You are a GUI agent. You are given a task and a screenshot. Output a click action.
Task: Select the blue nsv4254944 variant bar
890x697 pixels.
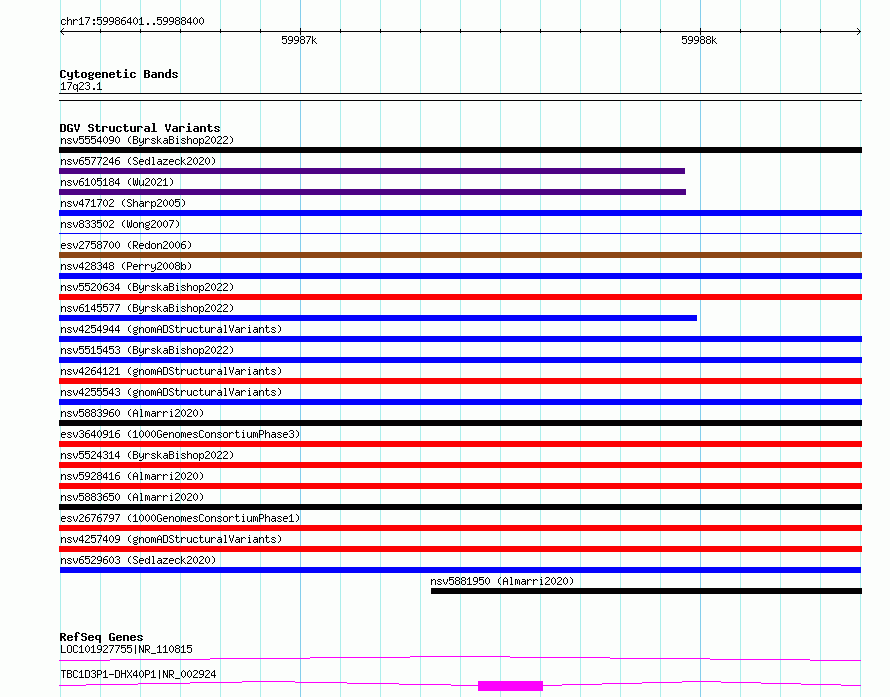460,339
